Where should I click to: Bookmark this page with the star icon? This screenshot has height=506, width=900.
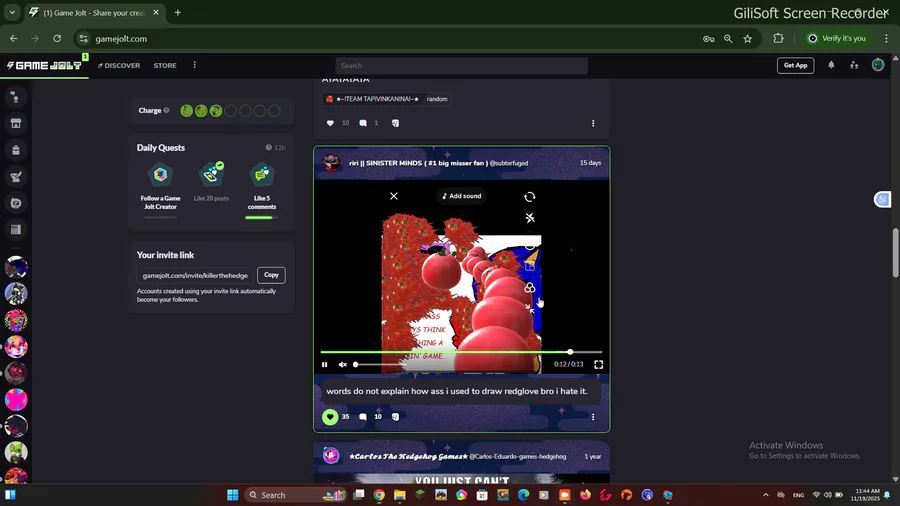(x=747, y=38)
